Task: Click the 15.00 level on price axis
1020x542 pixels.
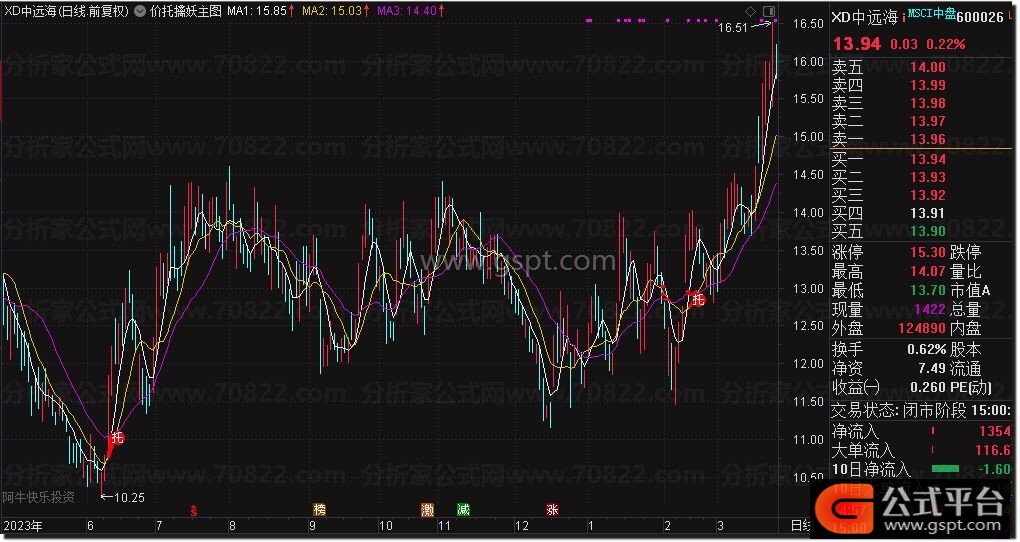Action: click(x=809, y=137)
